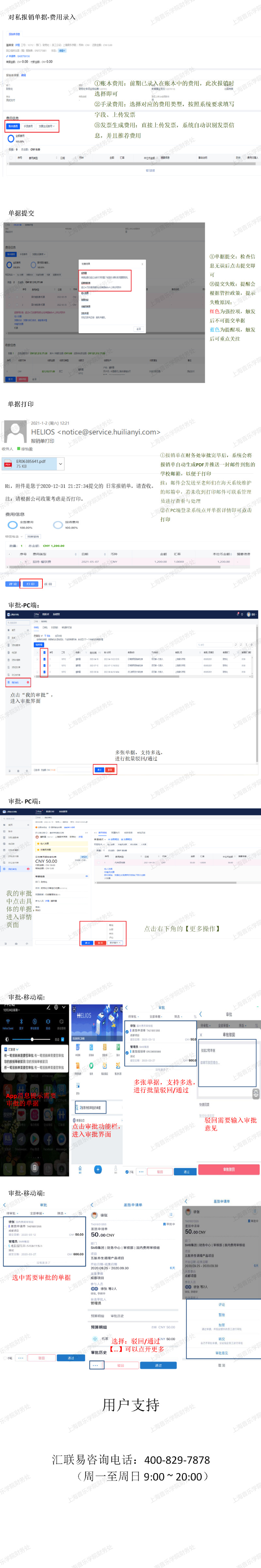Open the 发票生成费用 dropdown in expense entry
261x1568 pixels.
pos(47,127)
